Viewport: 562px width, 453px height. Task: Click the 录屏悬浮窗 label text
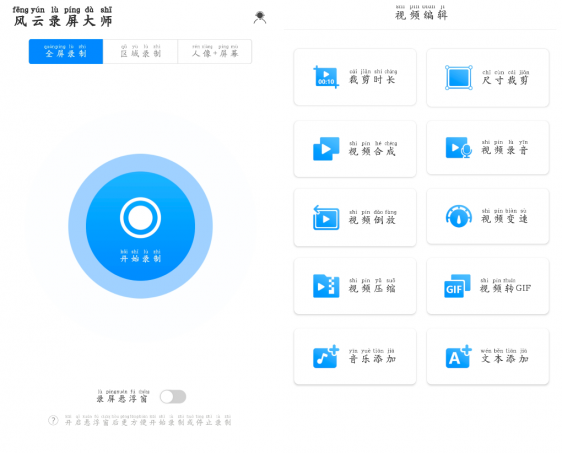point(123,396)
